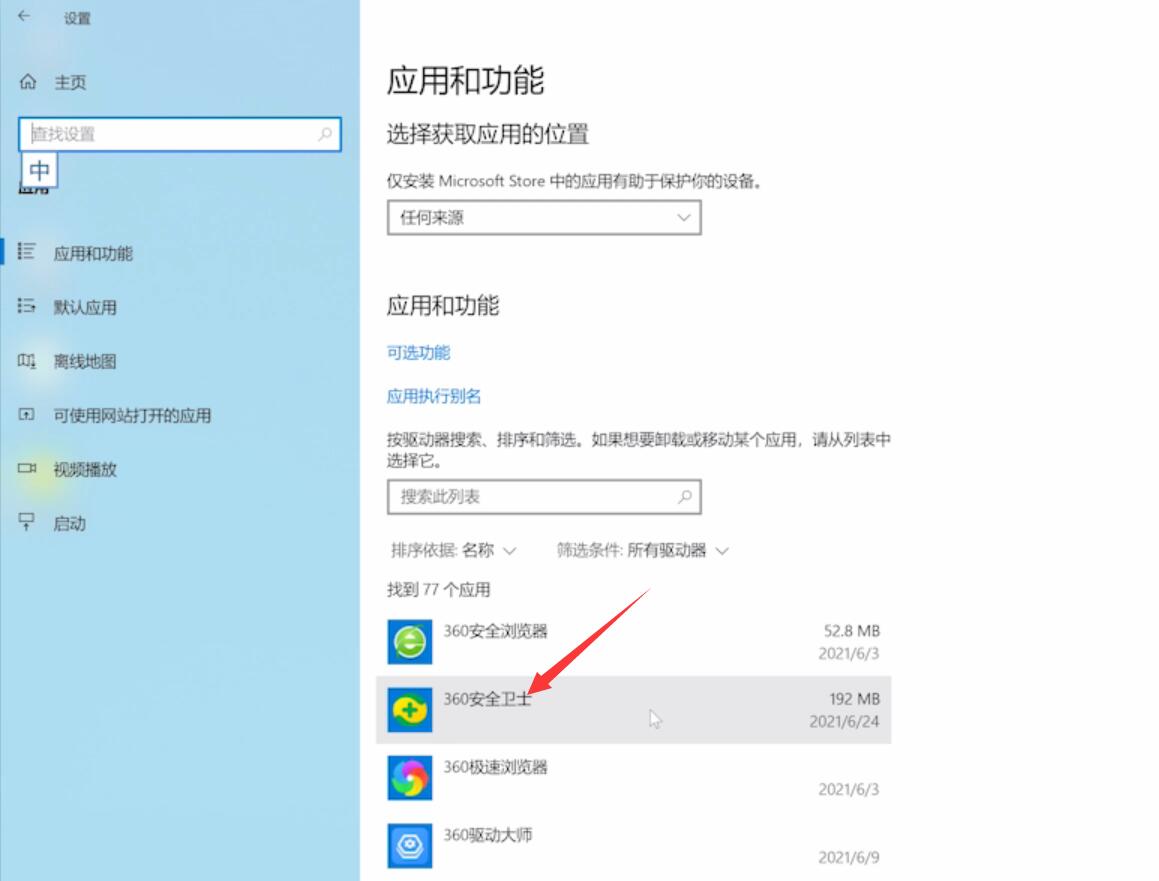This screenshot has height=881, width=1159.
Task: Click the 中 input method indicator
Action: click(x=39, y=171)
